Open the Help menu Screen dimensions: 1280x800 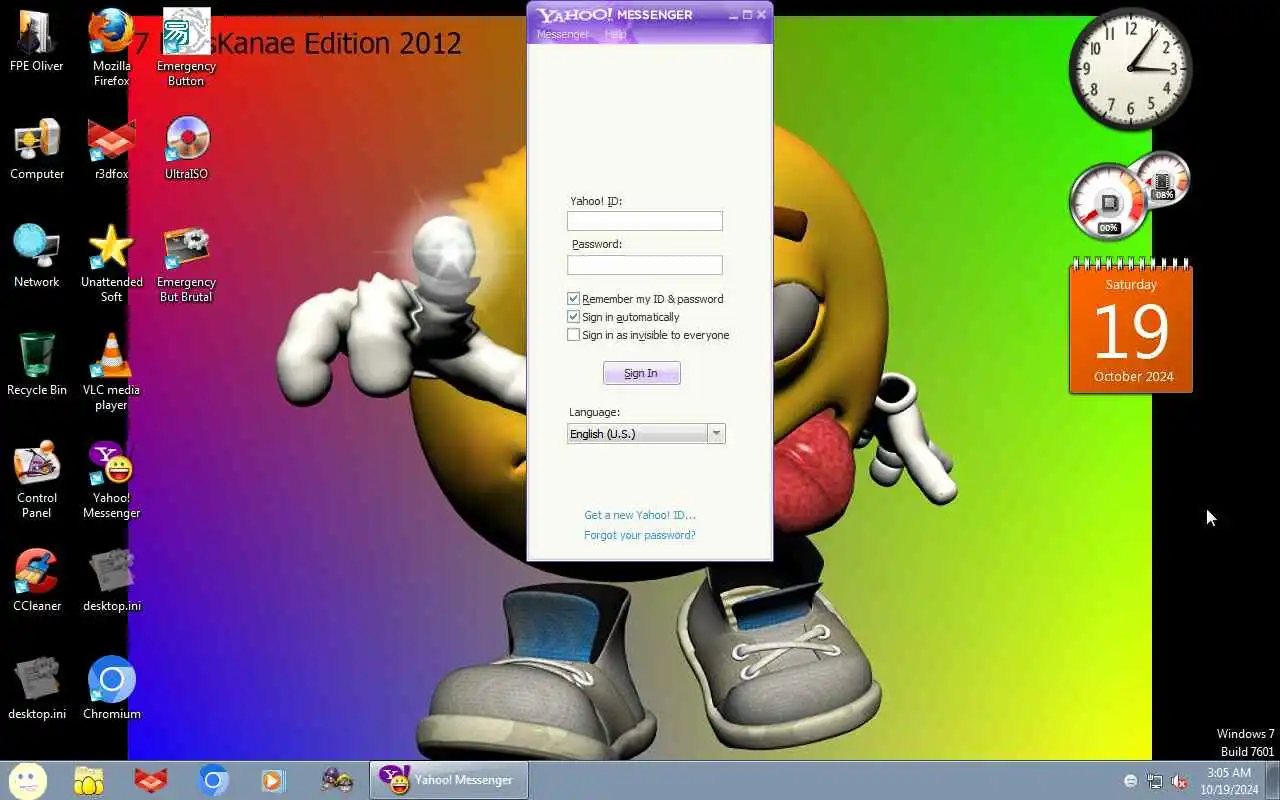pyautogui.click(x=615, y=34)
